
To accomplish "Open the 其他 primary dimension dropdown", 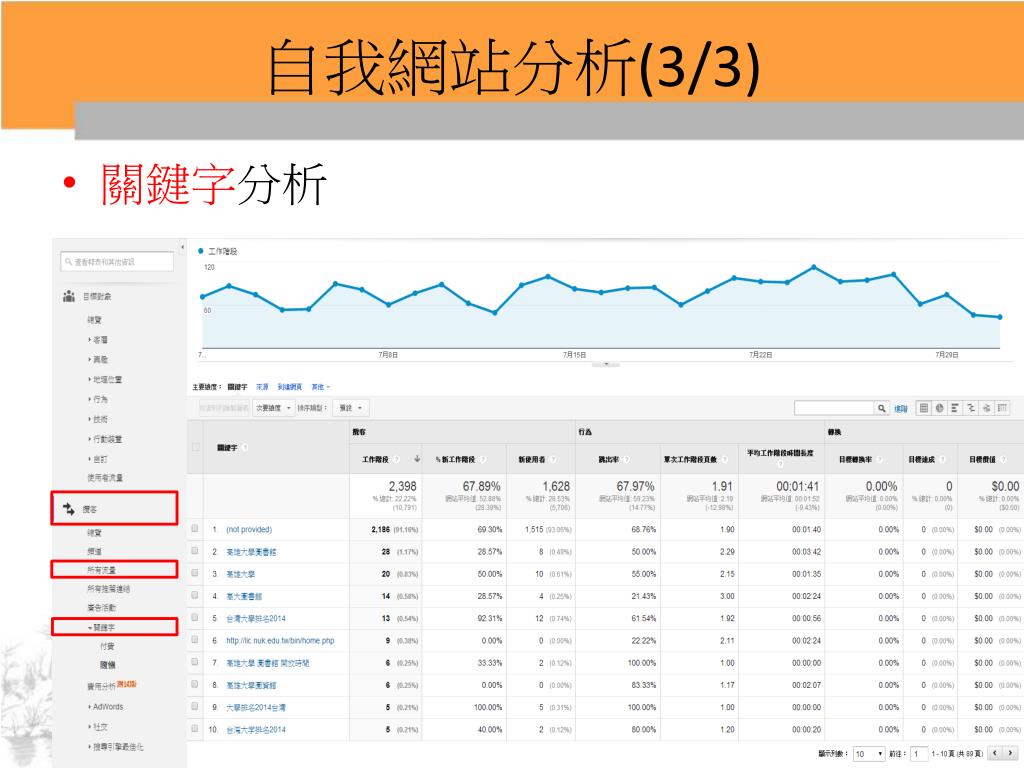I will pyautogui.click(x=321, y=387).
